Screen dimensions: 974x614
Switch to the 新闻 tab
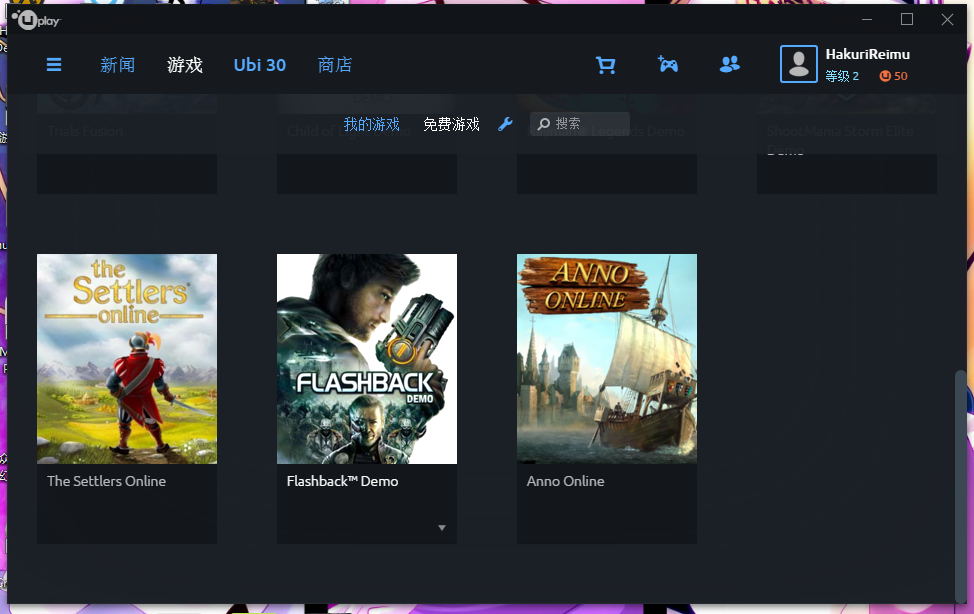117,65
